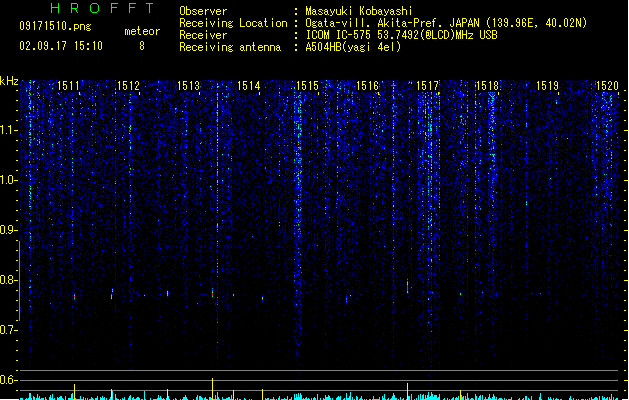Click the gray vertical range bar beside the 0.8 label
The height and width of the screenshot is (400, 629).
(x=19, y=280)
